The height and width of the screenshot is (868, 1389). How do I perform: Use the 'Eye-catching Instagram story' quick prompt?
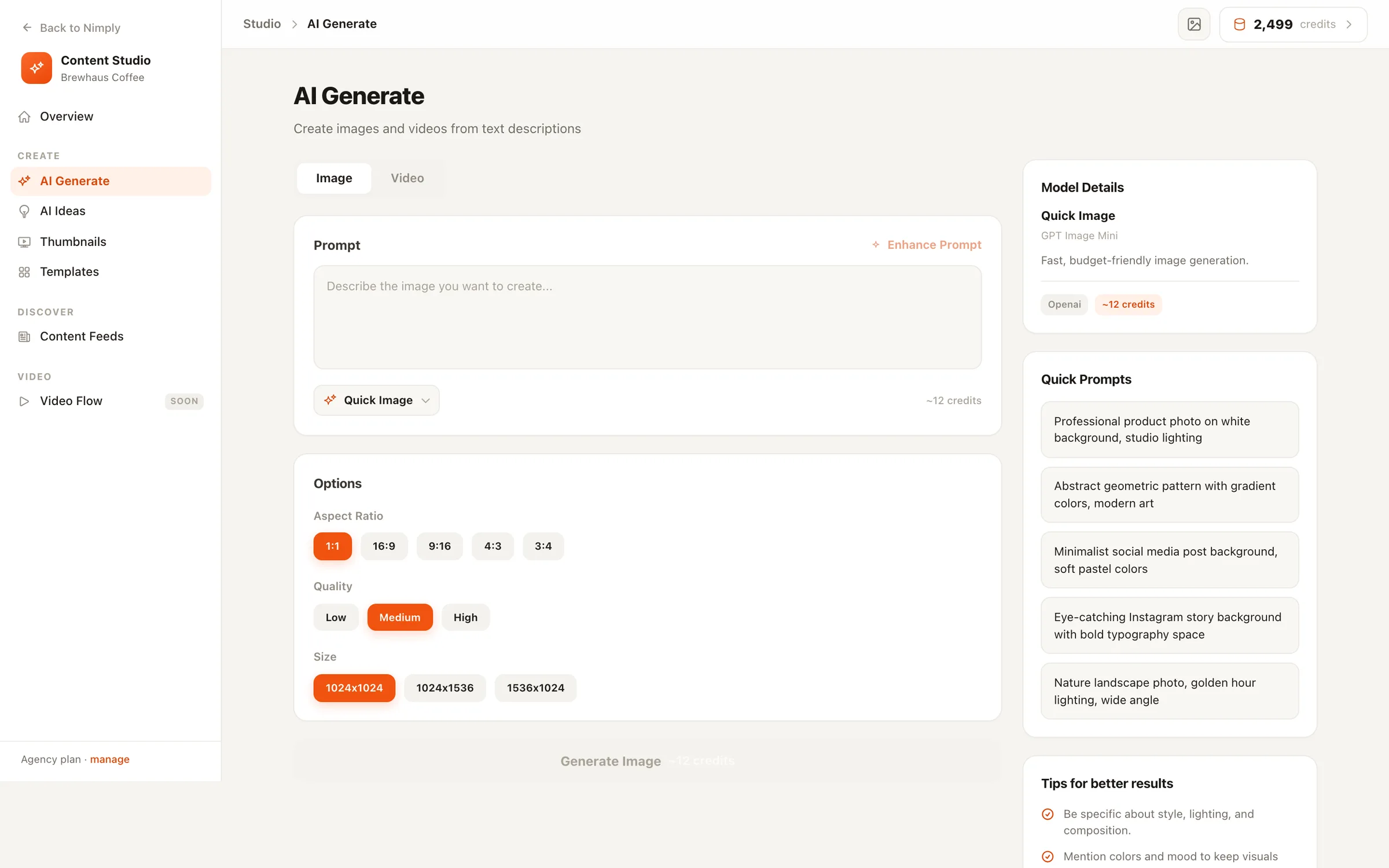[x=1170, y=626]
